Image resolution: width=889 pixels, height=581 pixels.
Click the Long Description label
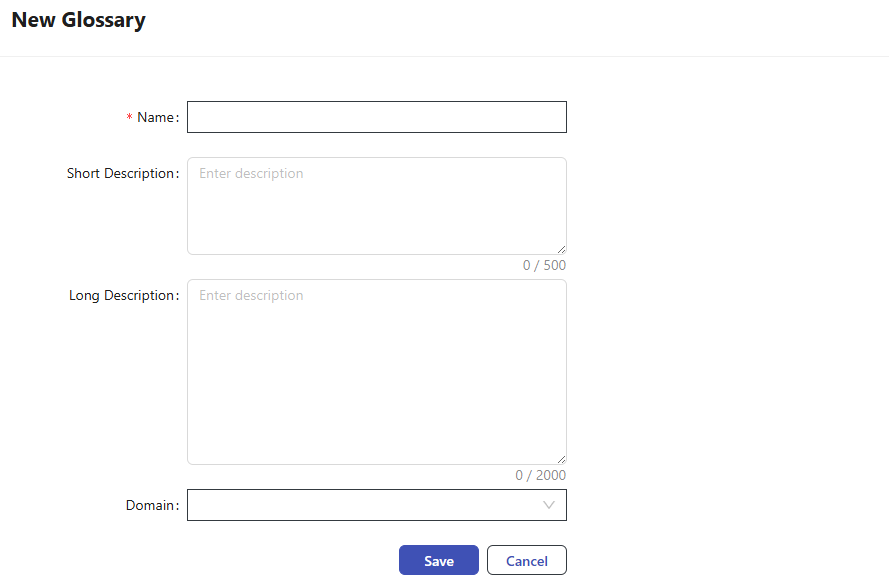pos(121,295)
